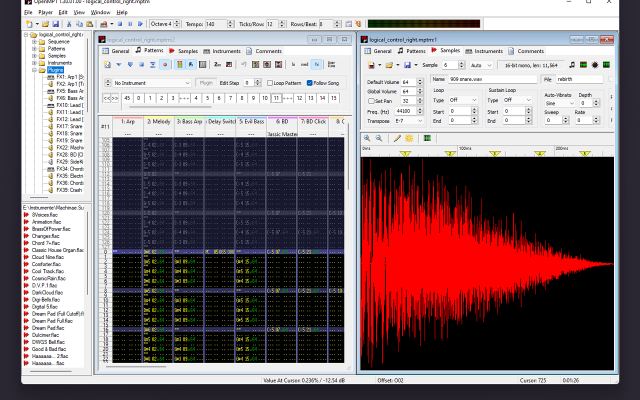Viewport: 640px width, 400px height.
Task: Click the '<<' previous sequence button
Action: pyautogui.click(x=107, y=98)
